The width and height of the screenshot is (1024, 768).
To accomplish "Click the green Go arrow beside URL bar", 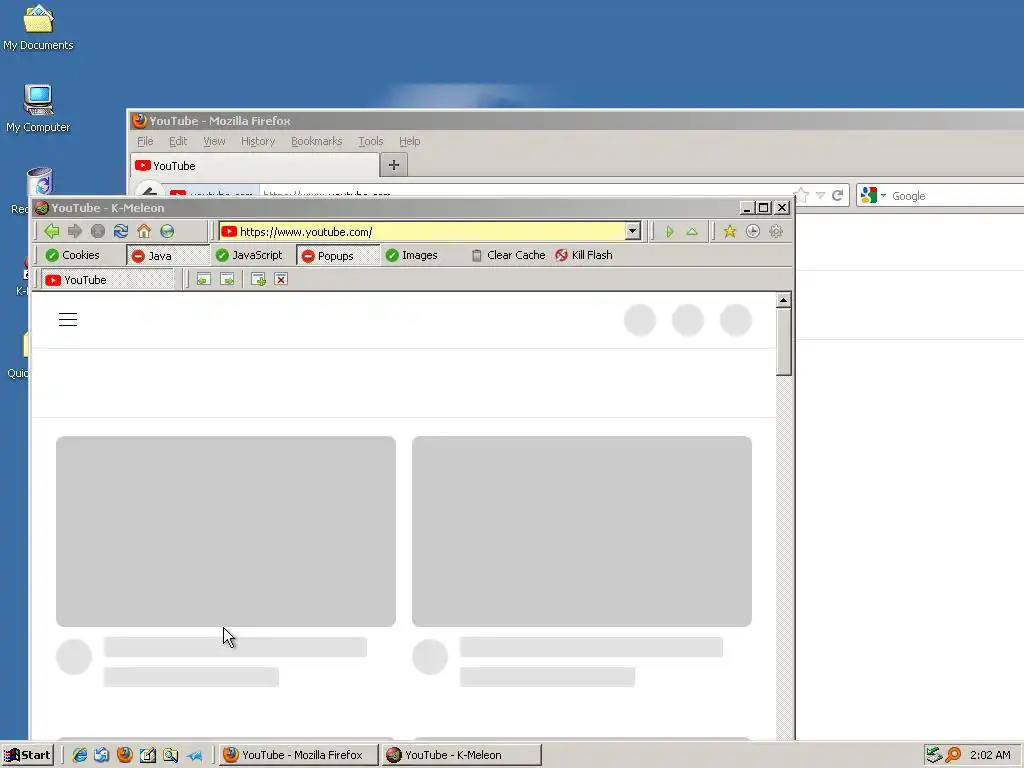I will tap(669, 232).
